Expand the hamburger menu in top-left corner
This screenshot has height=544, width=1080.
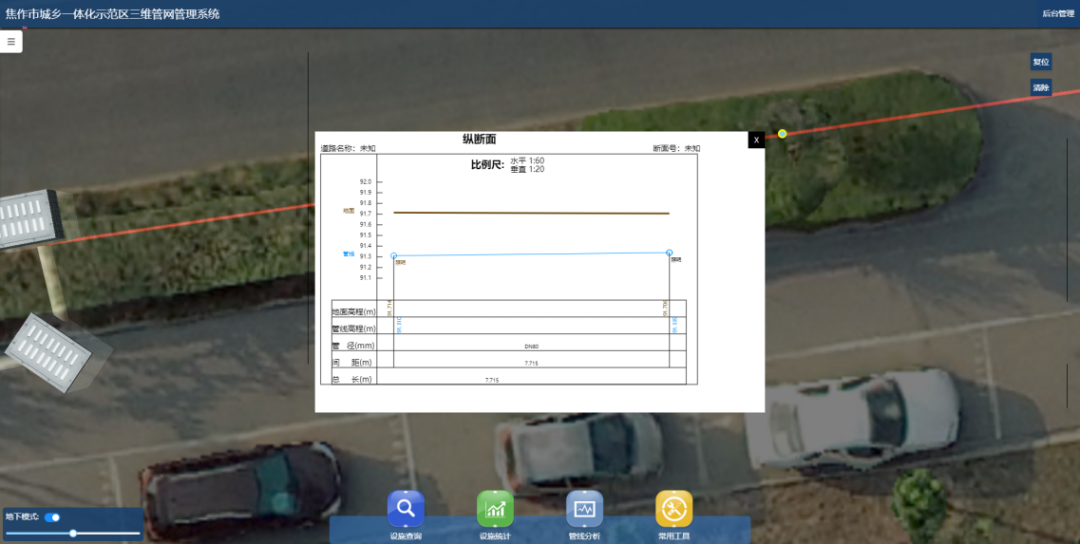(x=11, y=42)
